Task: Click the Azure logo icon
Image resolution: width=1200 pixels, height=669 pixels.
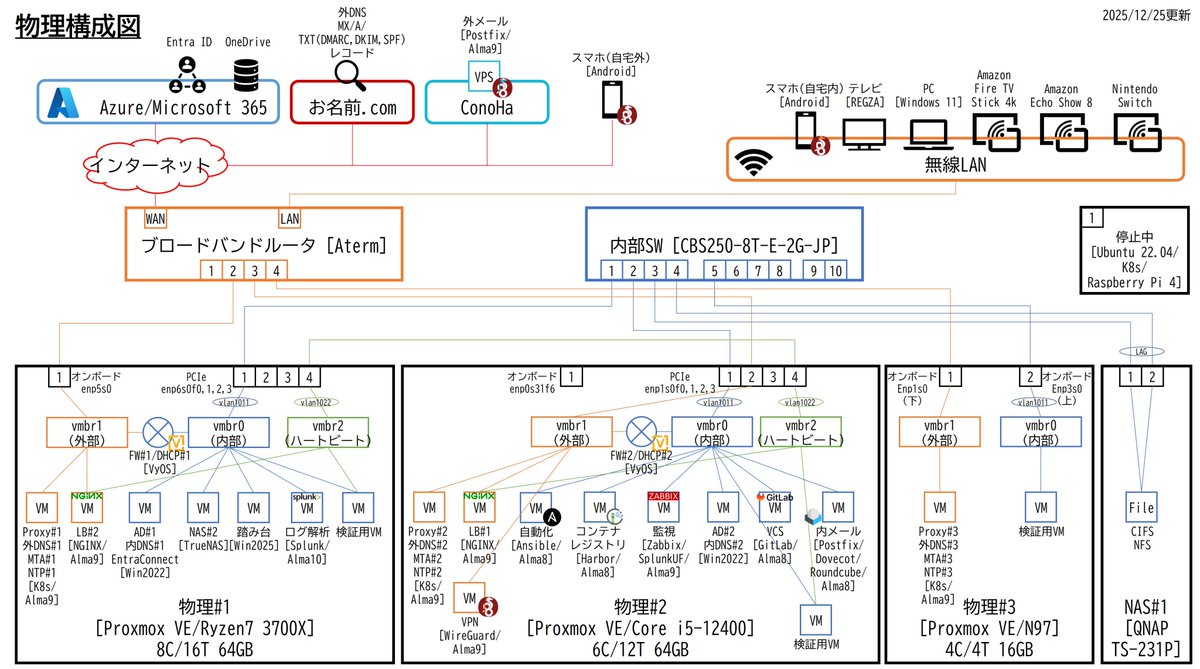Action: click(65, 104)
